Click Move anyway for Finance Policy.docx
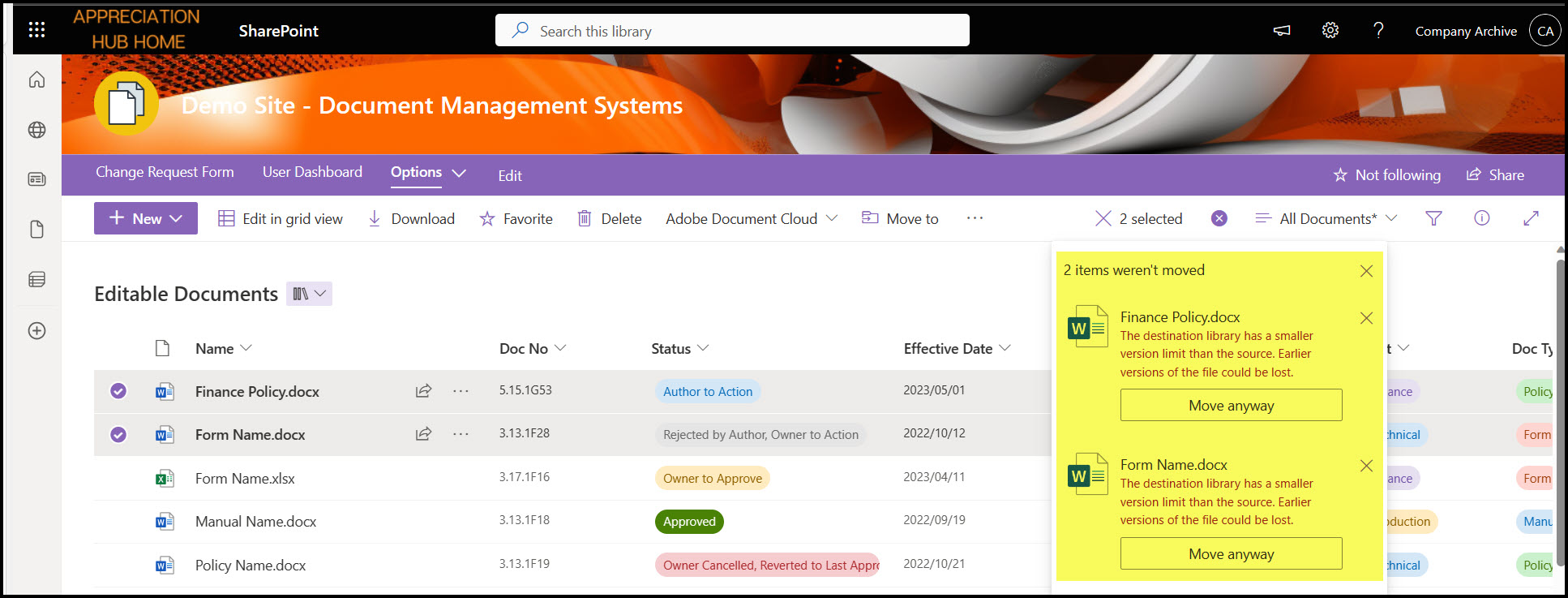Image resolution: width=1568 pixels, height=598 pixels. pos(1231,405)
